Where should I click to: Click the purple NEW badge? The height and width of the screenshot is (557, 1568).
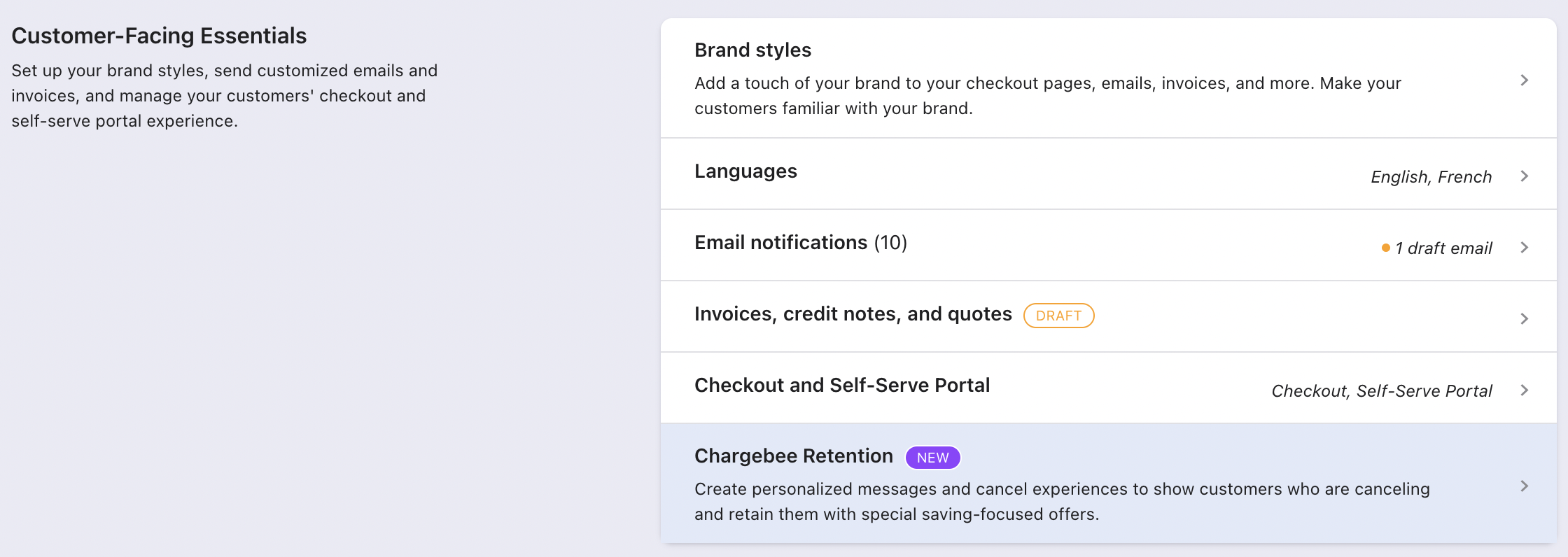pyautogui.click(x=932, y=458)
